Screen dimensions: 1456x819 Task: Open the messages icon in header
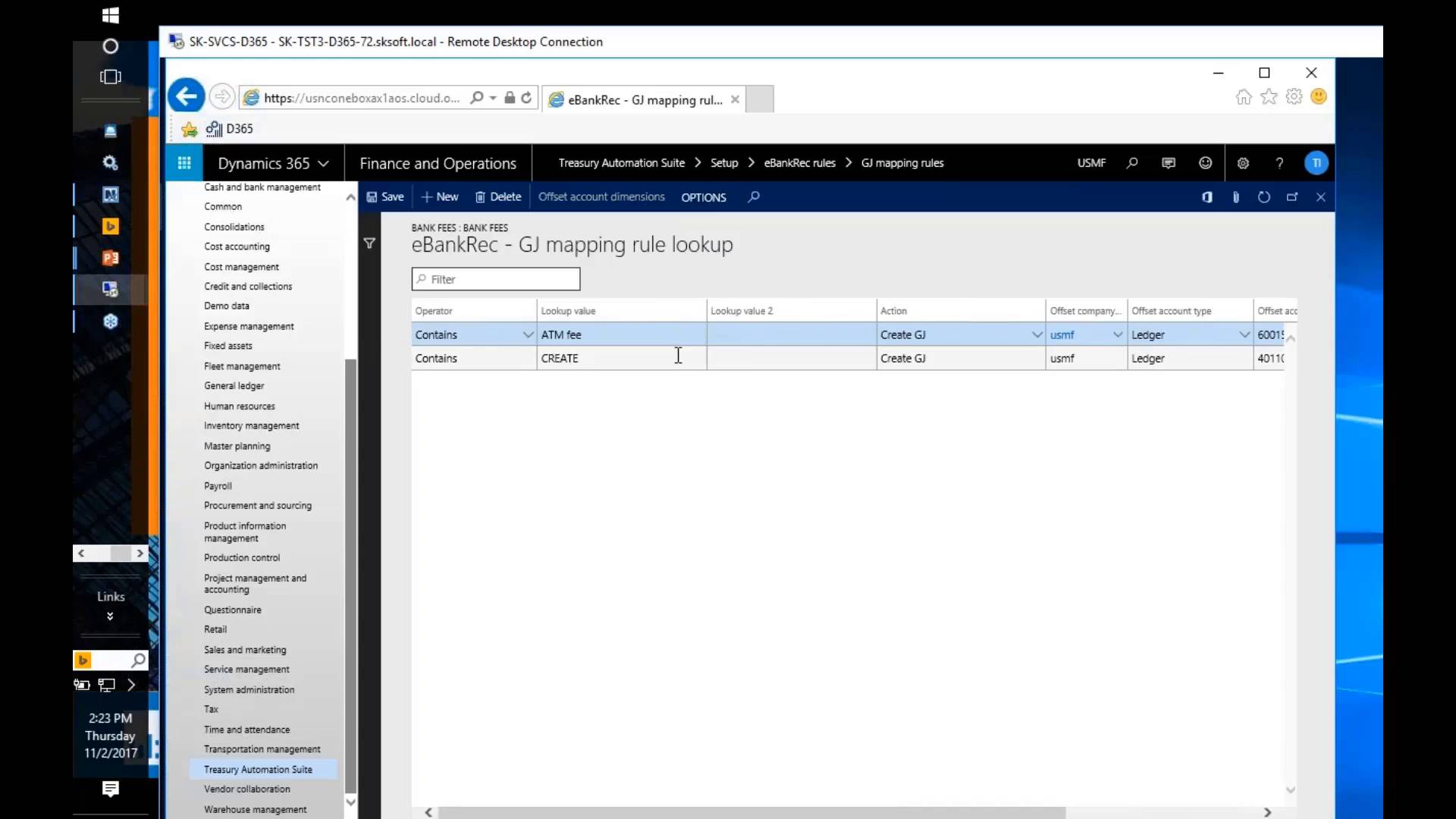[1169, 163]
